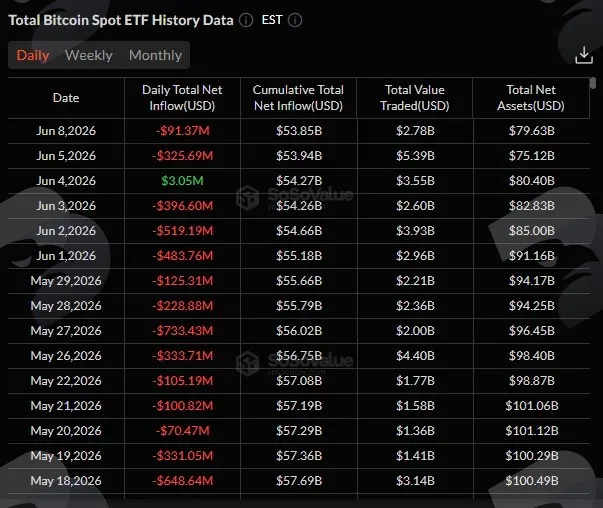
Task: Click the table's vertical scrollbar thumb
Action: 593,83
